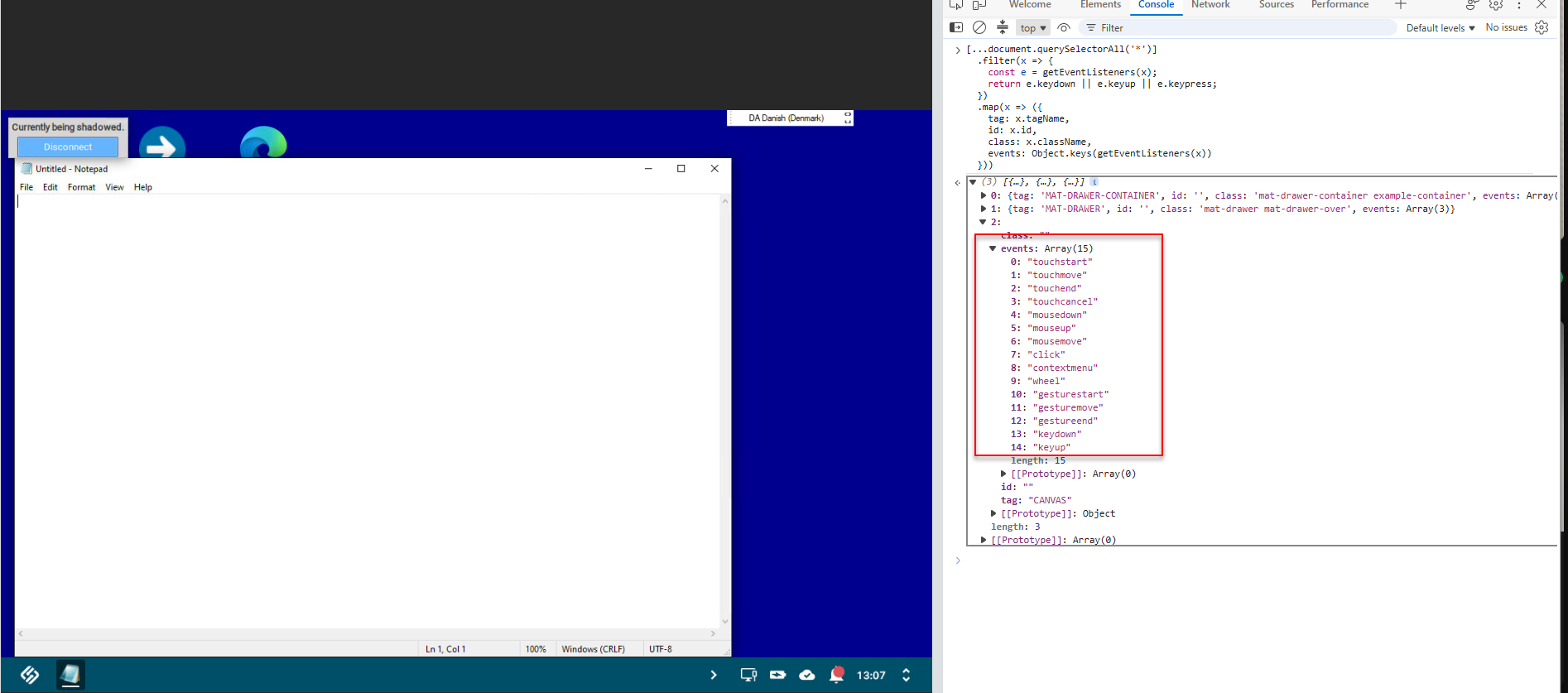This screenshot has width=1568, height=693.
Task: Click the Microsoft Edge desktop icon
Action: (263, 142)
